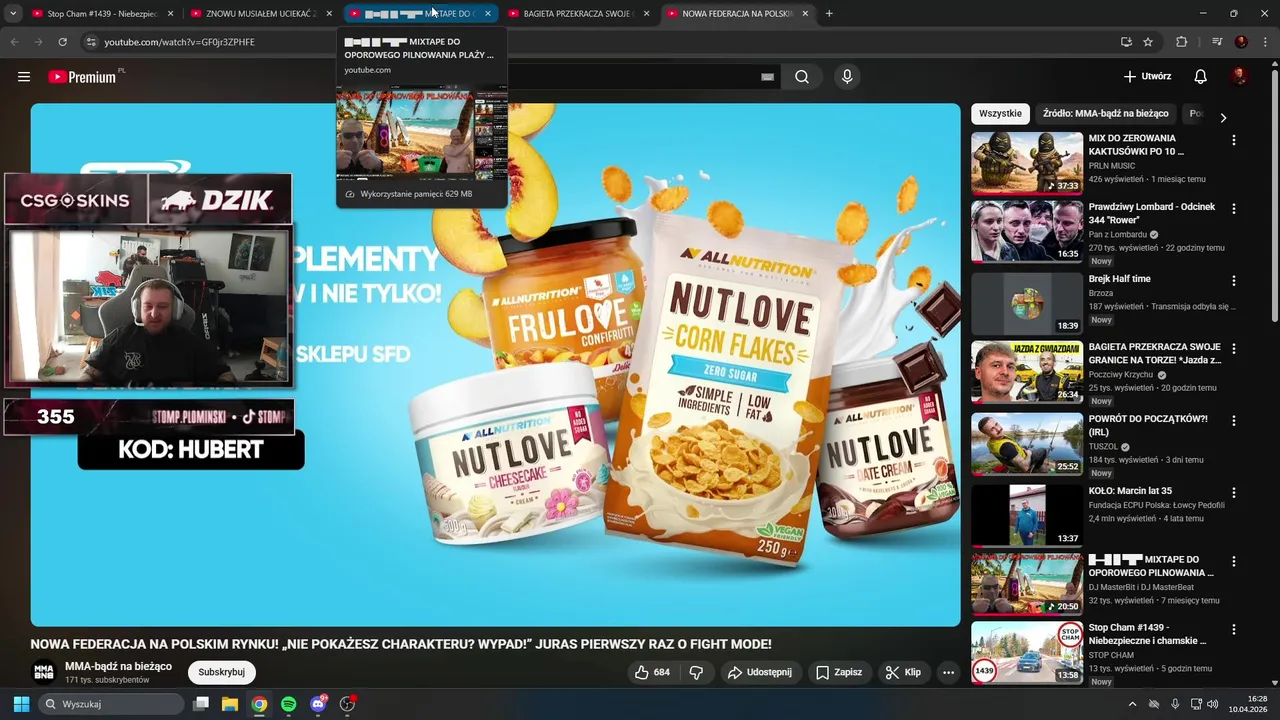Viewport: 1280px width, 720px height.
Task: Open POWRÓT DO POCZĄTKÓW?! (IRL) video
Action: [x=1027, y=443]
